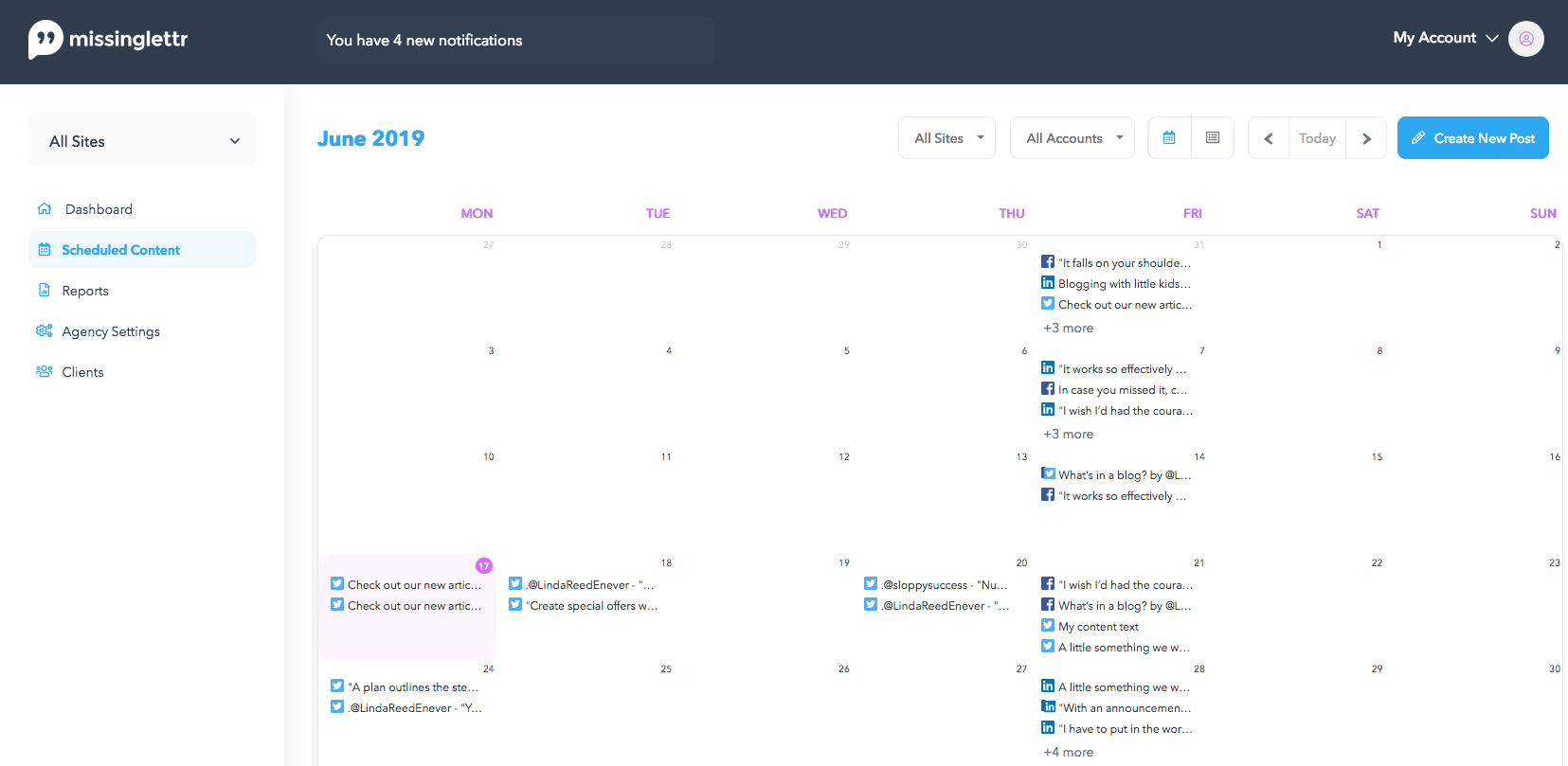Open the All Accounts filter dropdown

pyautogui.click(x=1072, y=138)
